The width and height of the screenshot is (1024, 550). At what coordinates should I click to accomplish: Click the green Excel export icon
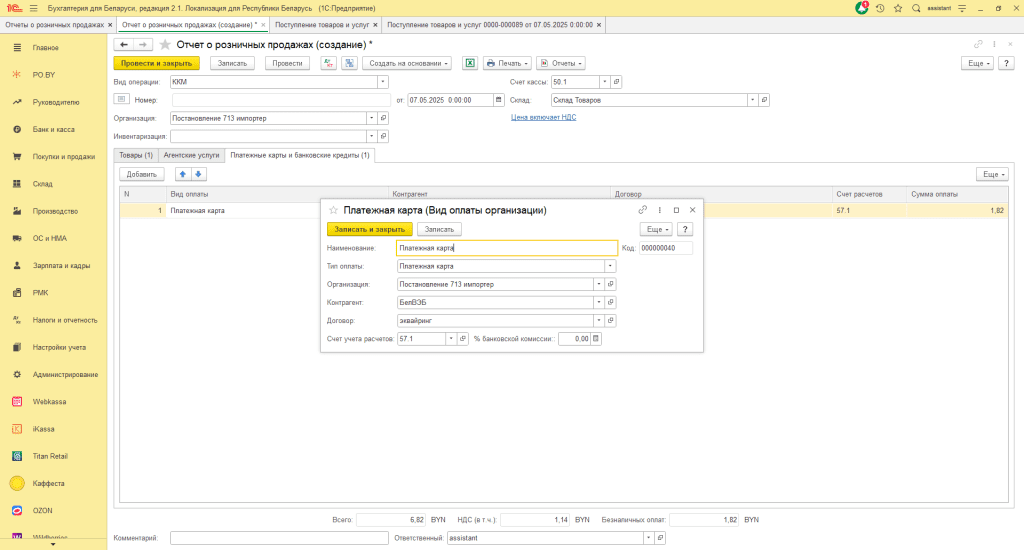(x=470, y=63)
